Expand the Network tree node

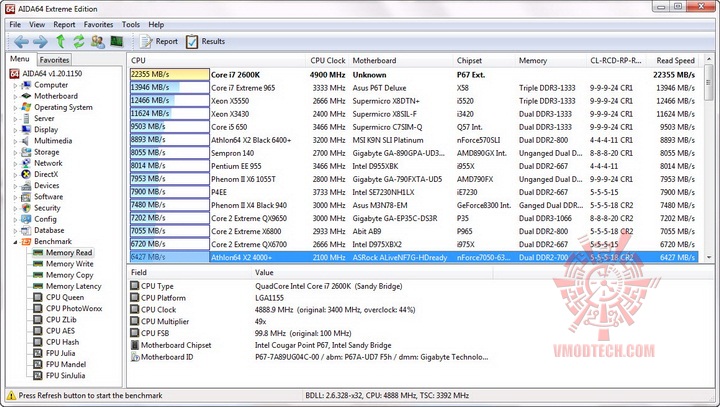(15, 163)
